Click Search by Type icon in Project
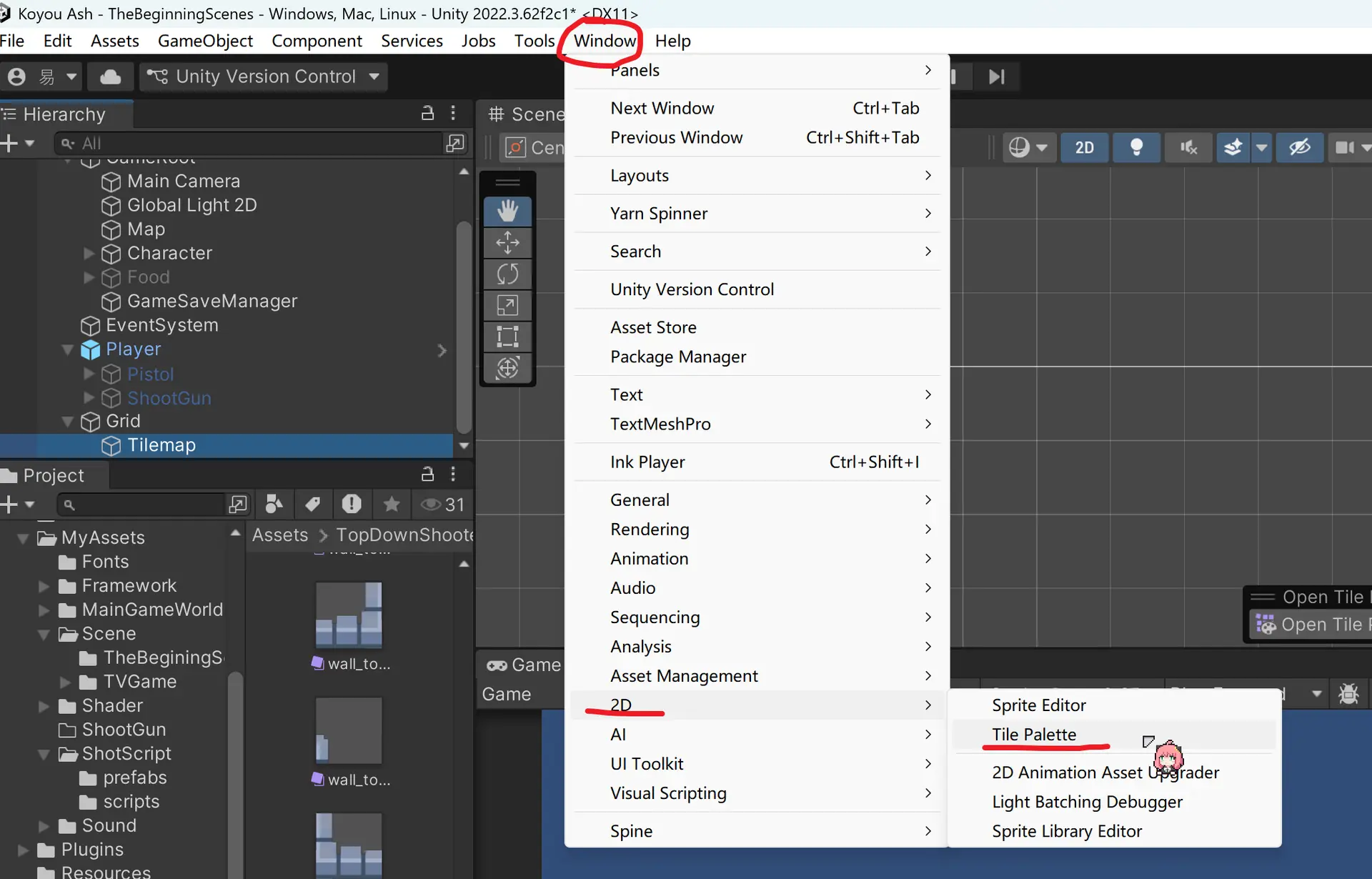This screenshot has width=1372, height=879. [x=274, y=504]
